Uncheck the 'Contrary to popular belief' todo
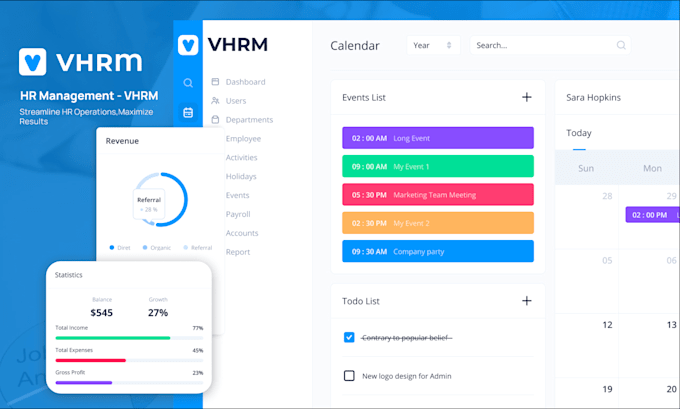Viewport: 680px width, 409px height. (349, 337)
